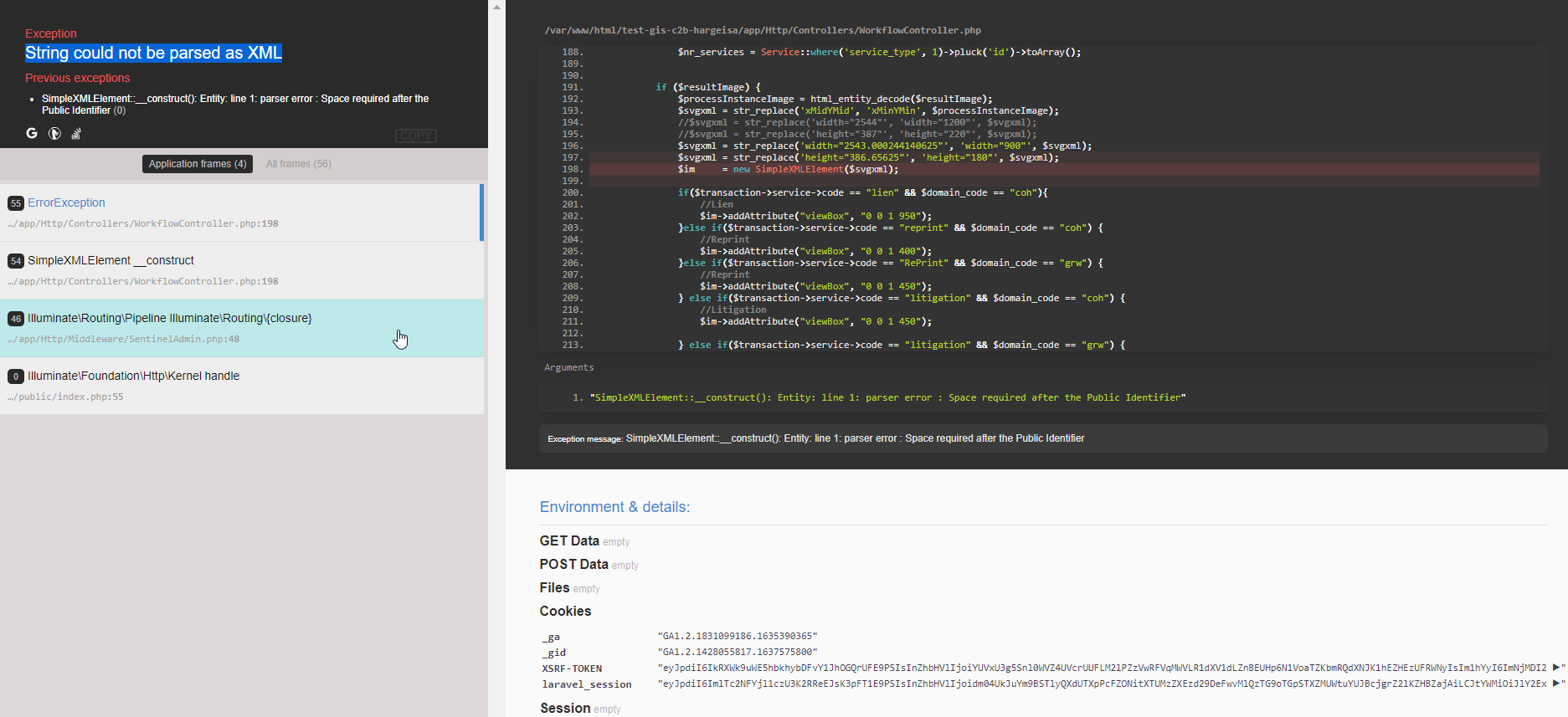Viewport: 1568px width, 717px height.
Task: Click the Exception message text bar
Action: tap(1043, 438)
